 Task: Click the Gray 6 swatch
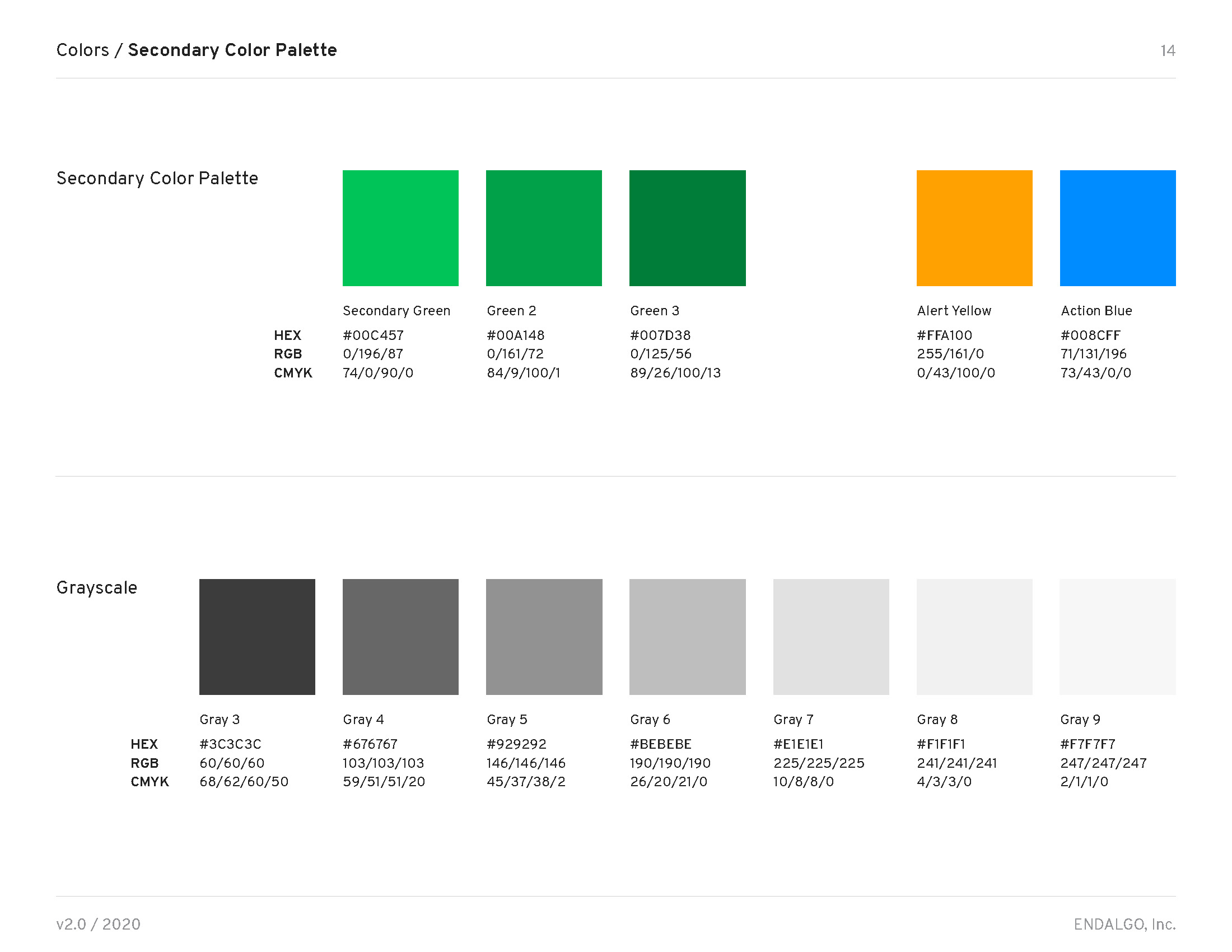(x=687, y=636)
